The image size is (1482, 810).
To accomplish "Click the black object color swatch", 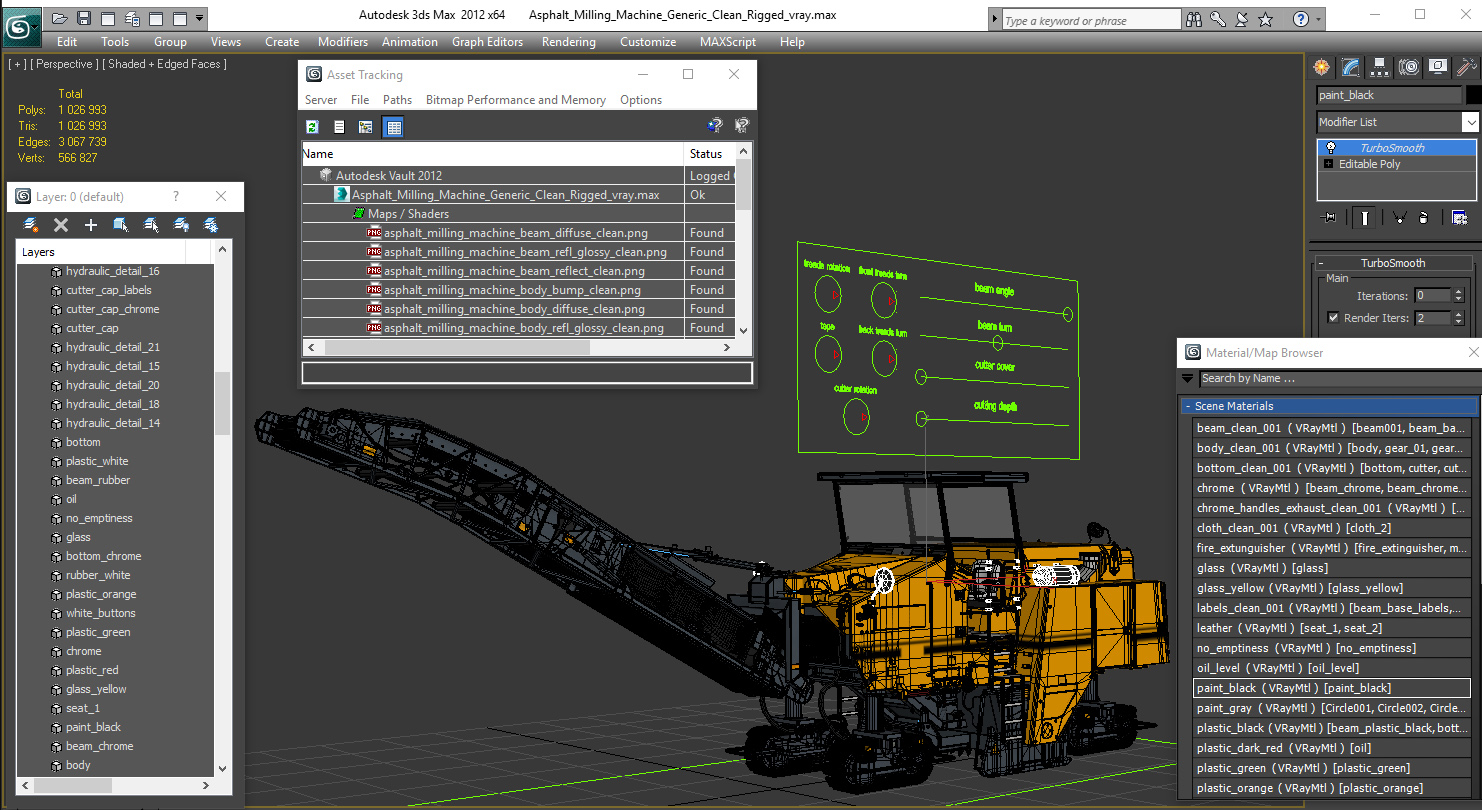I will (x=1473, y=95).
